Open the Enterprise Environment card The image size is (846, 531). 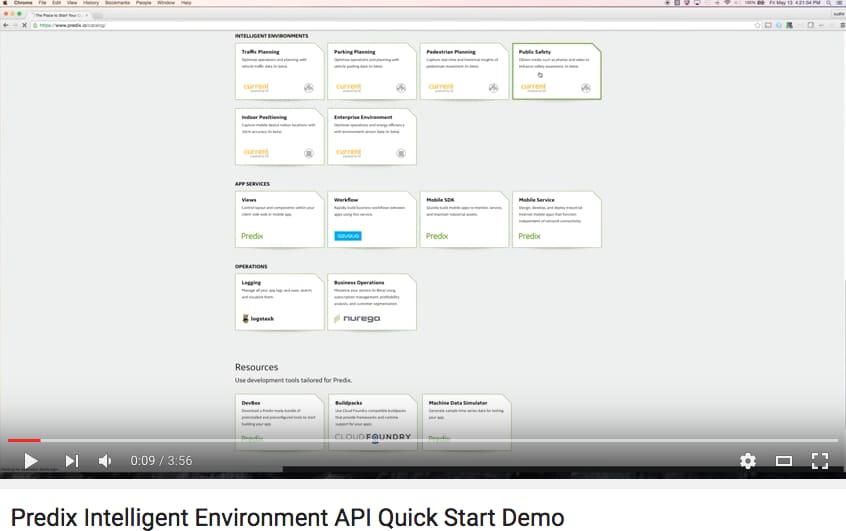point(372,137)
